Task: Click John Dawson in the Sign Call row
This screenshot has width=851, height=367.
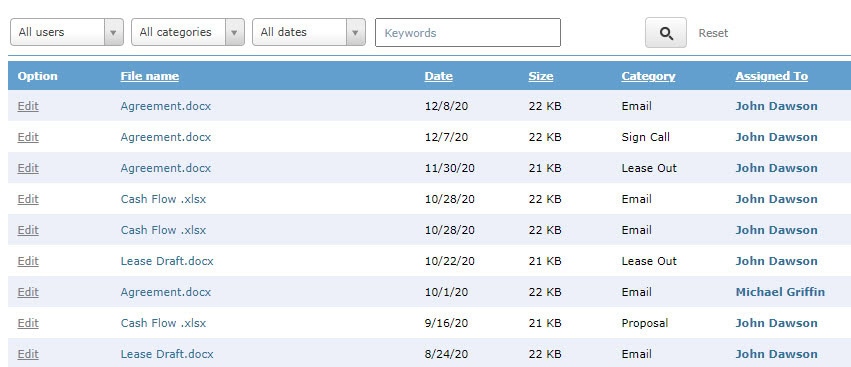Action: point(776,137)
